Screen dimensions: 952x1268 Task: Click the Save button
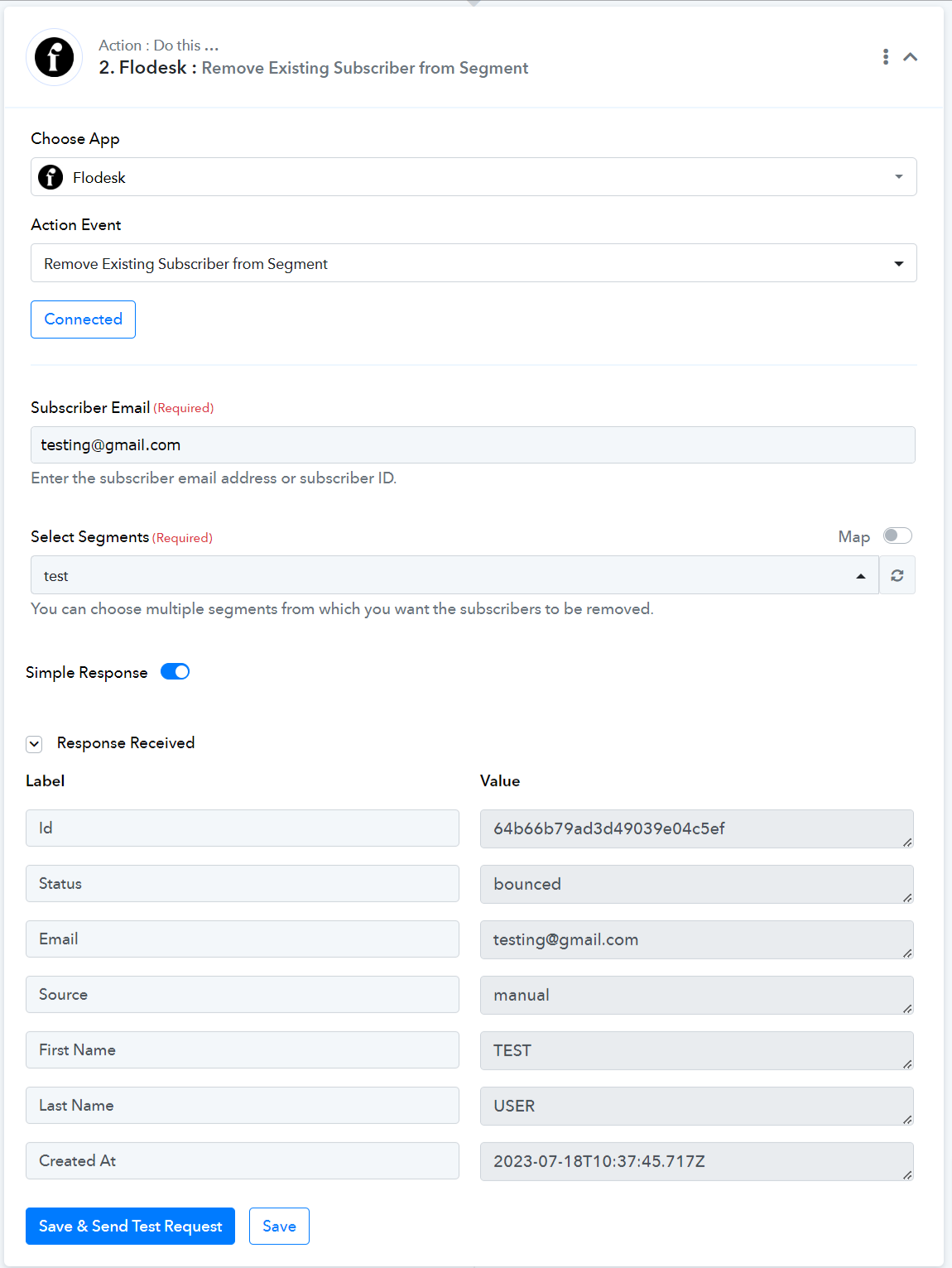click(x=279, y=1226)
